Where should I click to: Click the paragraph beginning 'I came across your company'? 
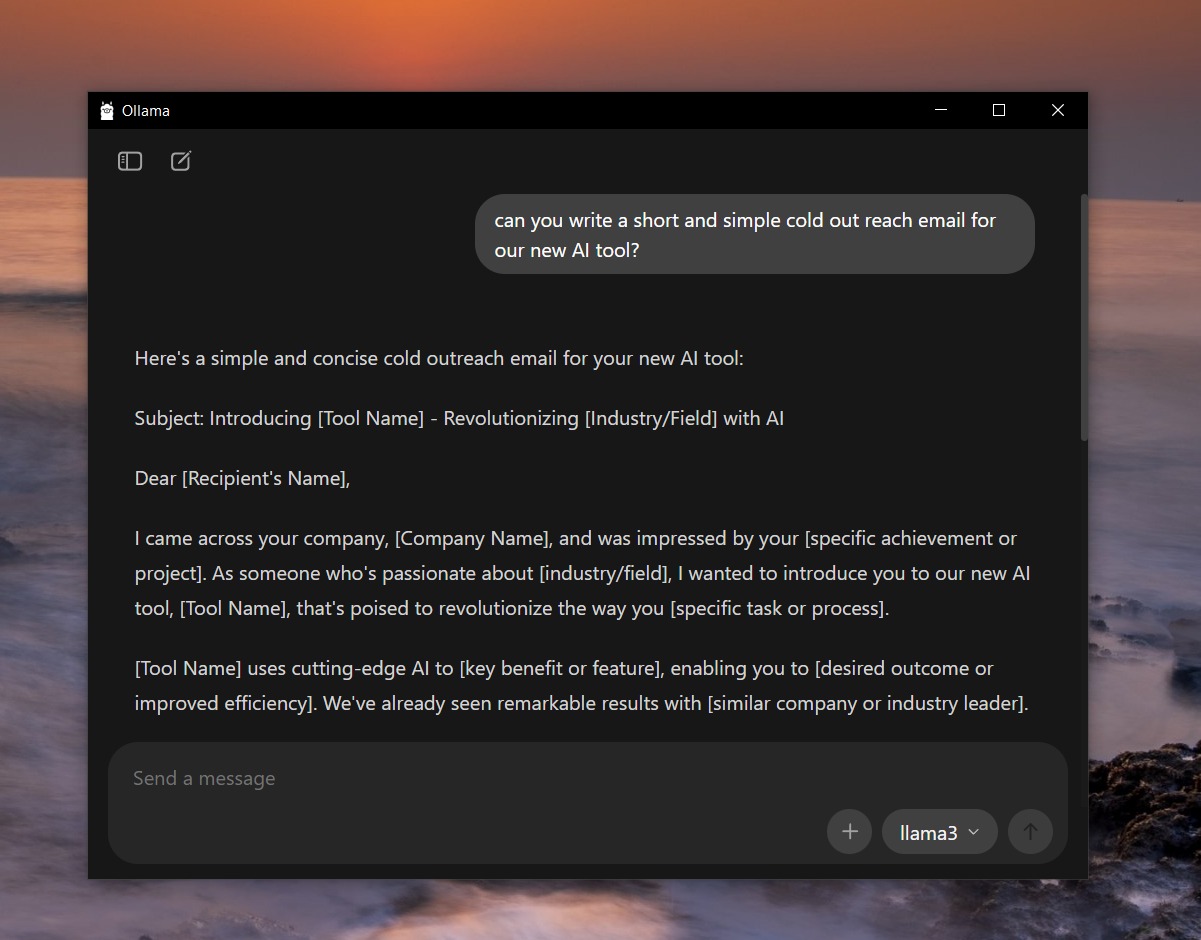pos(583,573)
